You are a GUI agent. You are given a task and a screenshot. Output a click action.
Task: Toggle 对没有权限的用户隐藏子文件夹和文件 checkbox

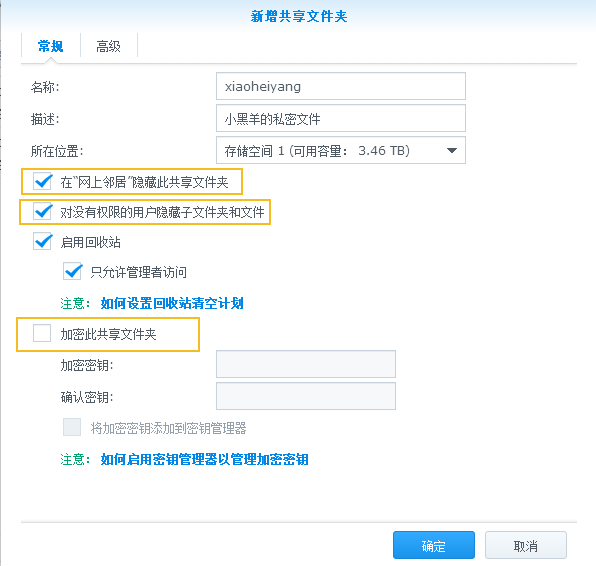click(42, 211)
